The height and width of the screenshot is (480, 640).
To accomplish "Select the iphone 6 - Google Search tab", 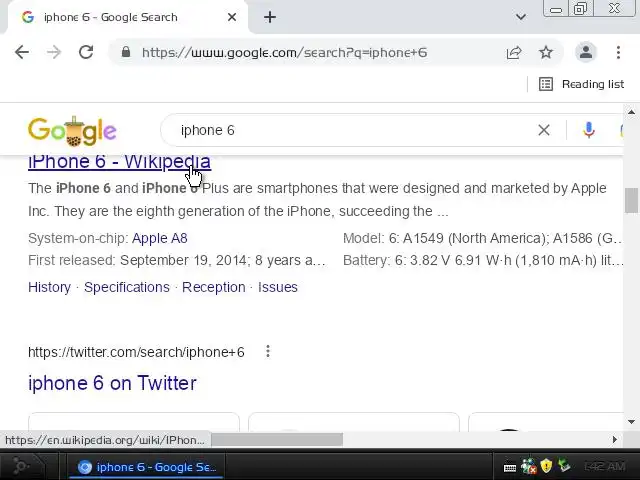I will [127, 17].
